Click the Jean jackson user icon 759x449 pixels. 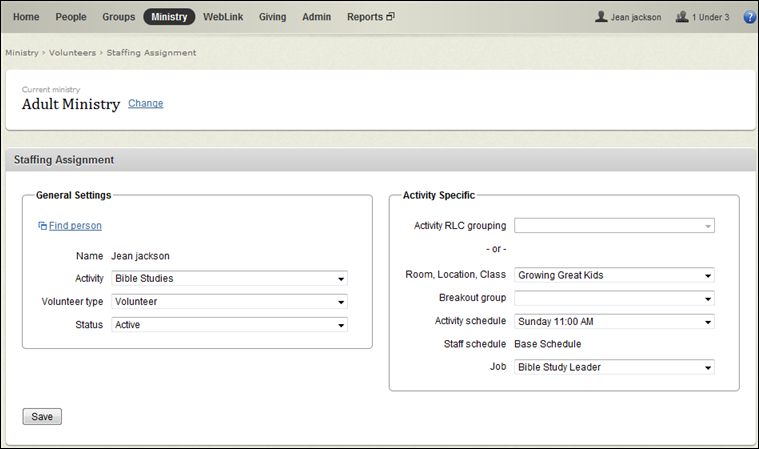point(601,17)
